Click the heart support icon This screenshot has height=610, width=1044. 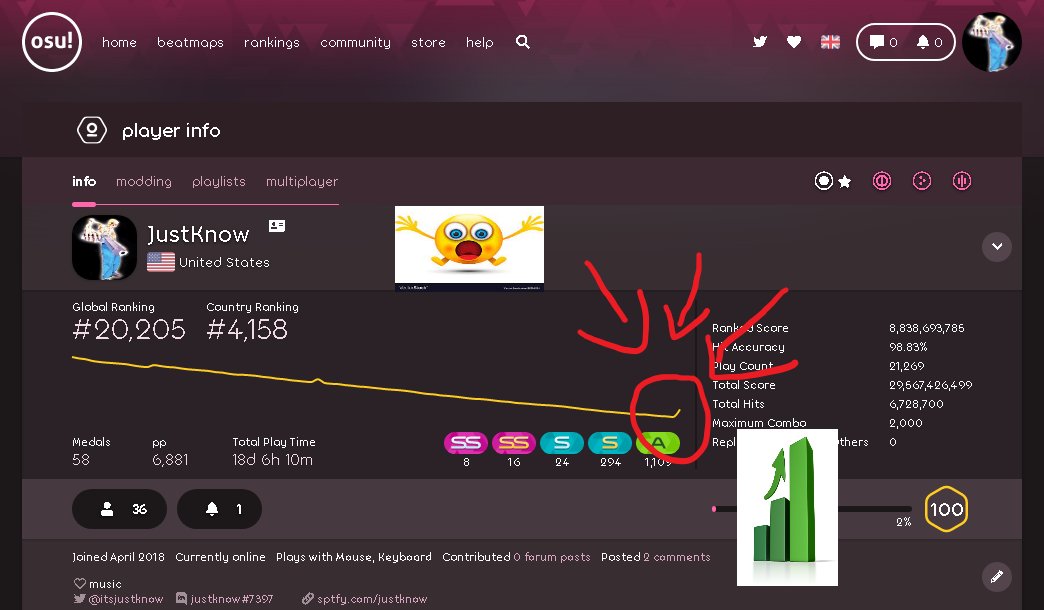(794, 42)
